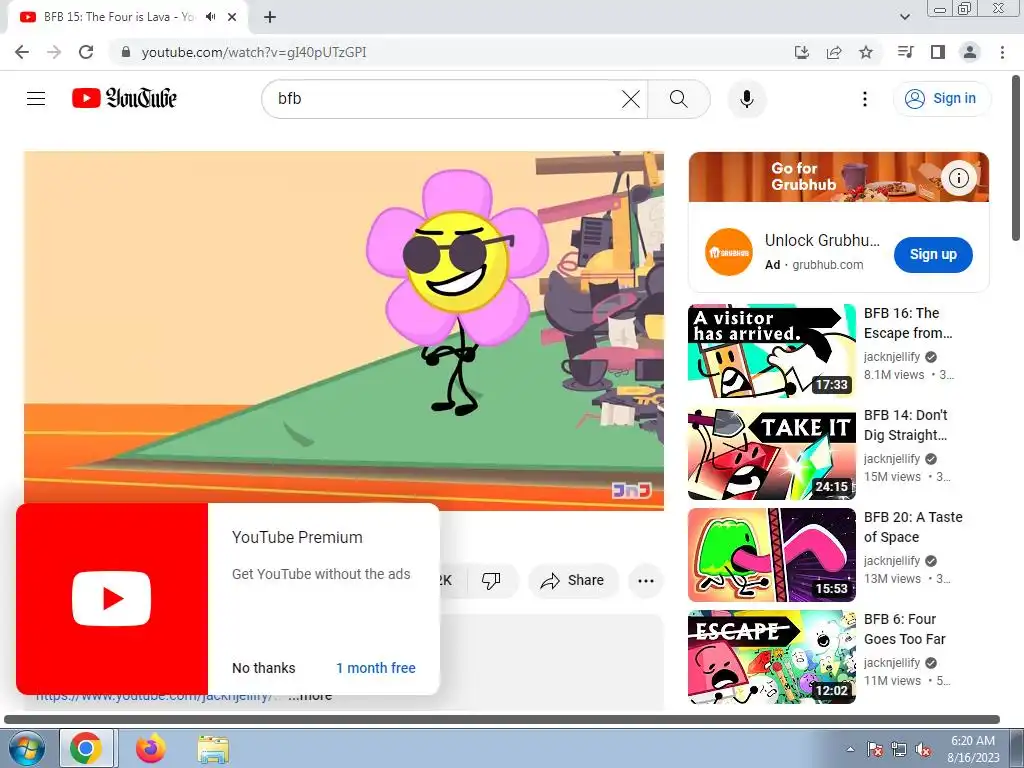The width and height of the screenshot is (1024, 768).
Task: Mute tab via speaker icon
Action: 210,17
